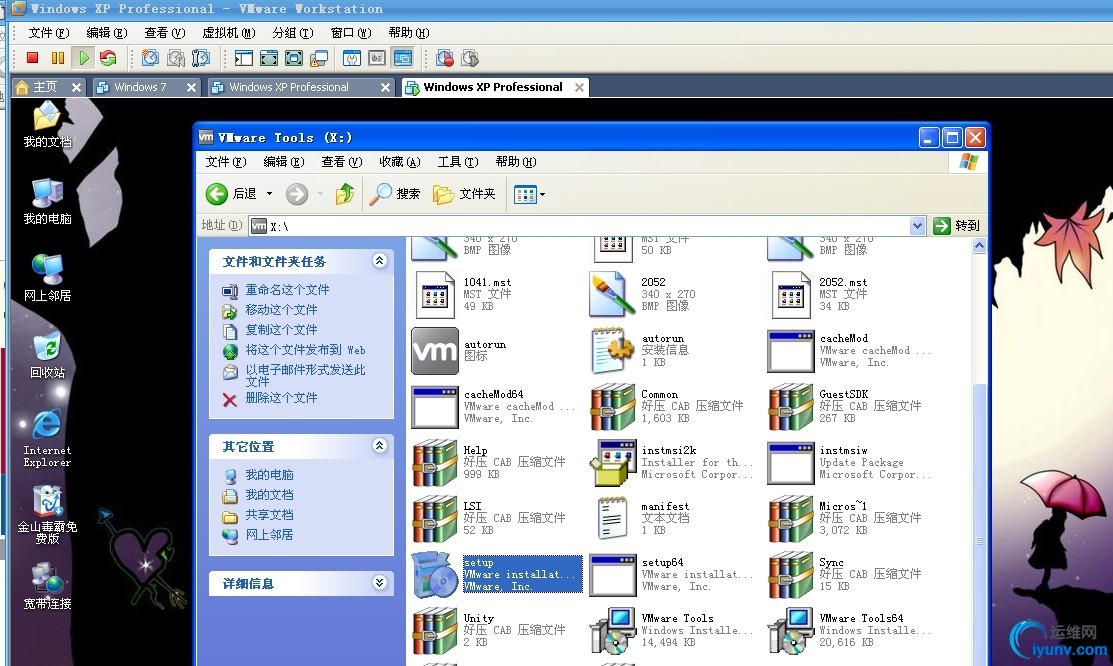The image size is (1113, 666).
Task: Take a snapshot of the virtual machine
Action: 150,58
